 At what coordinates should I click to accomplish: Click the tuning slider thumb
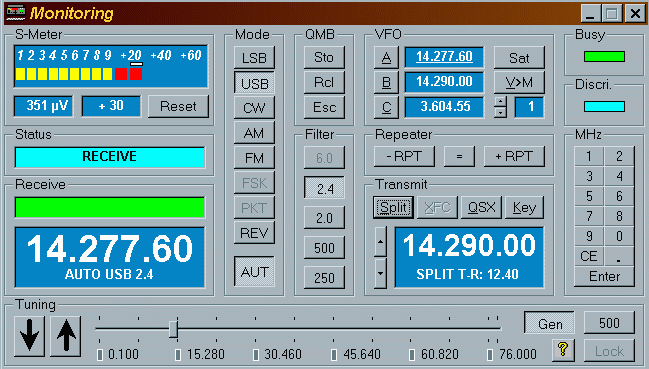tap(174, 329)
